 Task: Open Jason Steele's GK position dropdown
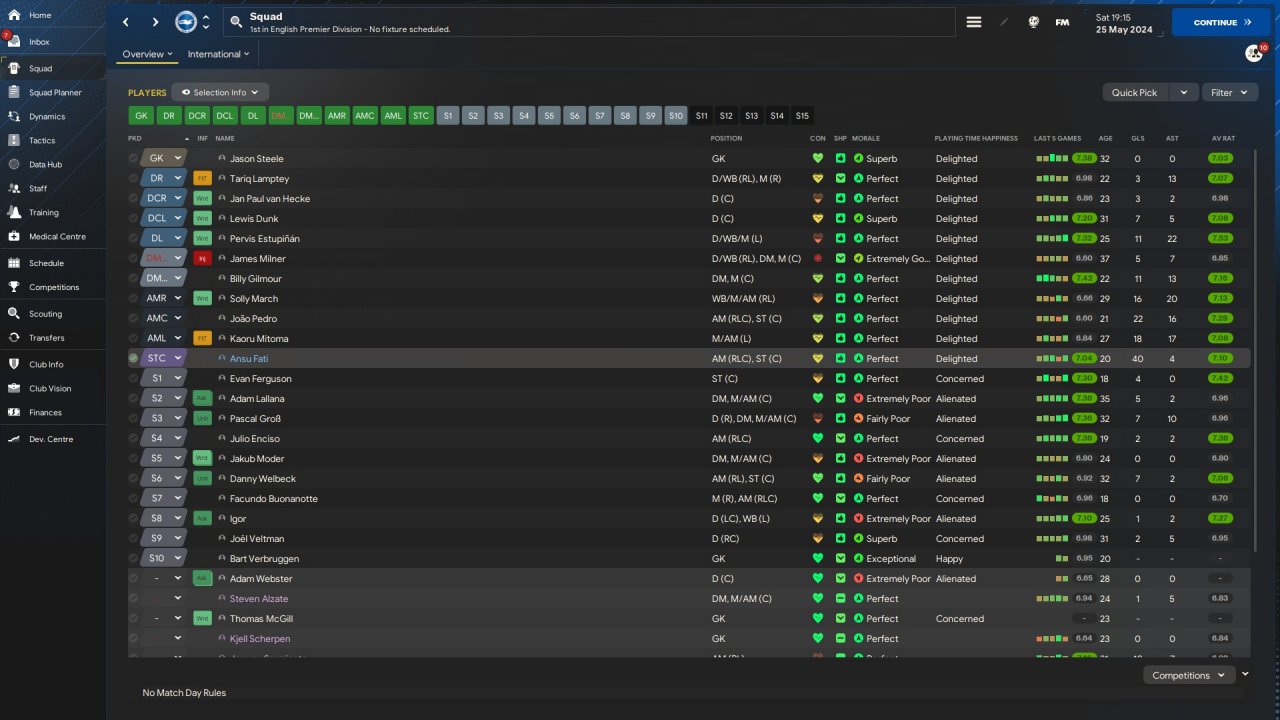[x=178, y=158]
